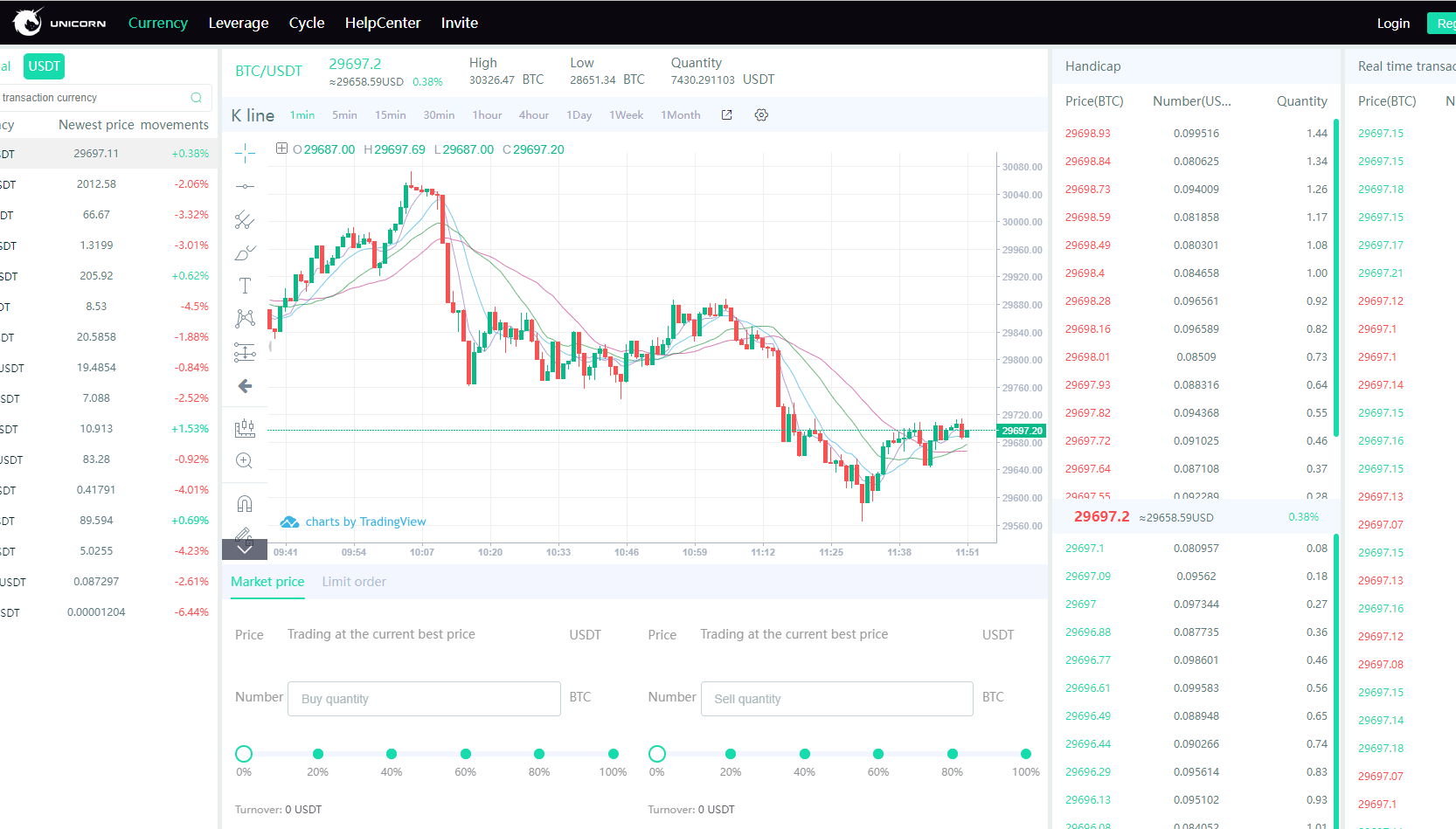Select the crosshair cursor tool
Screen dimensions: 1456x829
(245, 155)
